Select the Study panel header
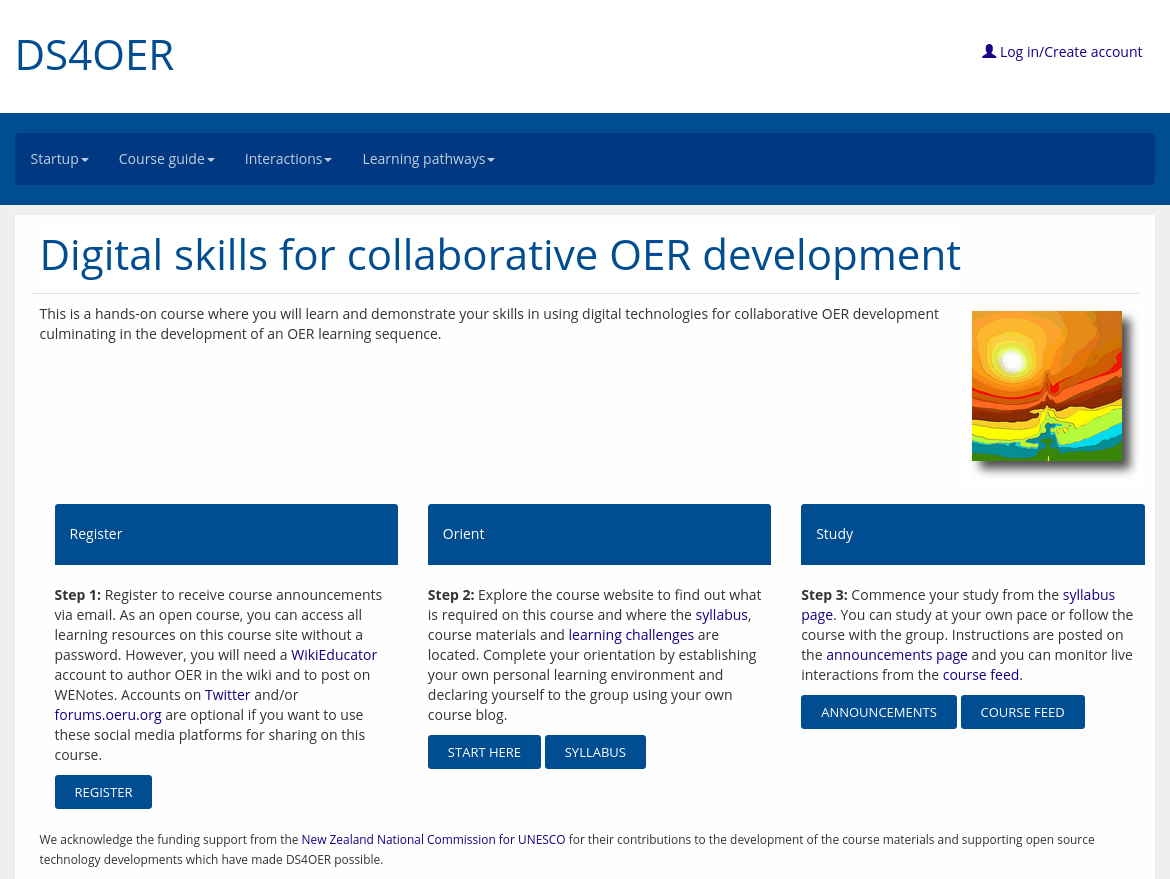The image size is (1170, 879). point(972,534)
